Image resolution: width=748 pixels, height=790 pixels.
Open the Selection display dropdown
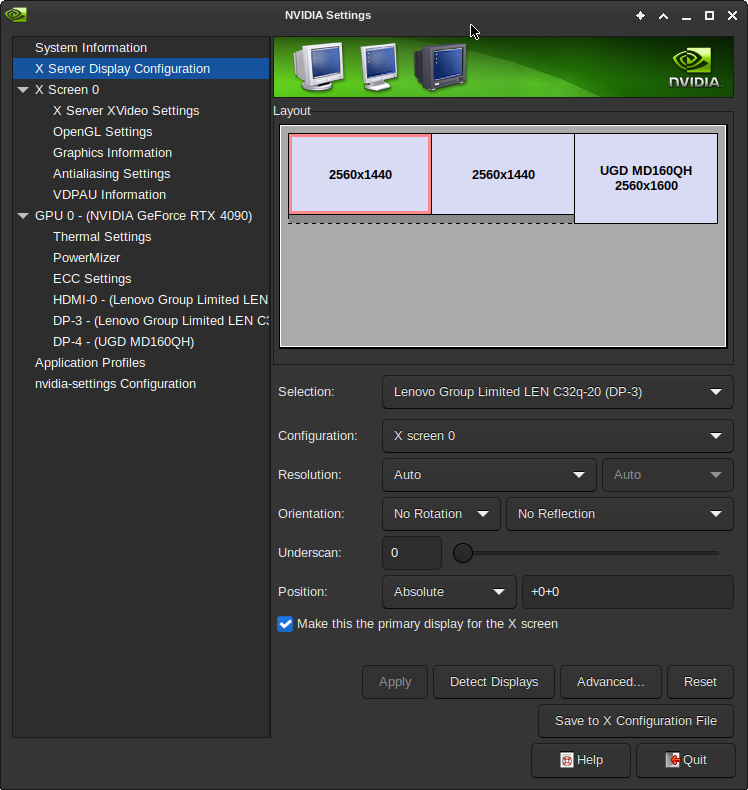tap(557, 392)
